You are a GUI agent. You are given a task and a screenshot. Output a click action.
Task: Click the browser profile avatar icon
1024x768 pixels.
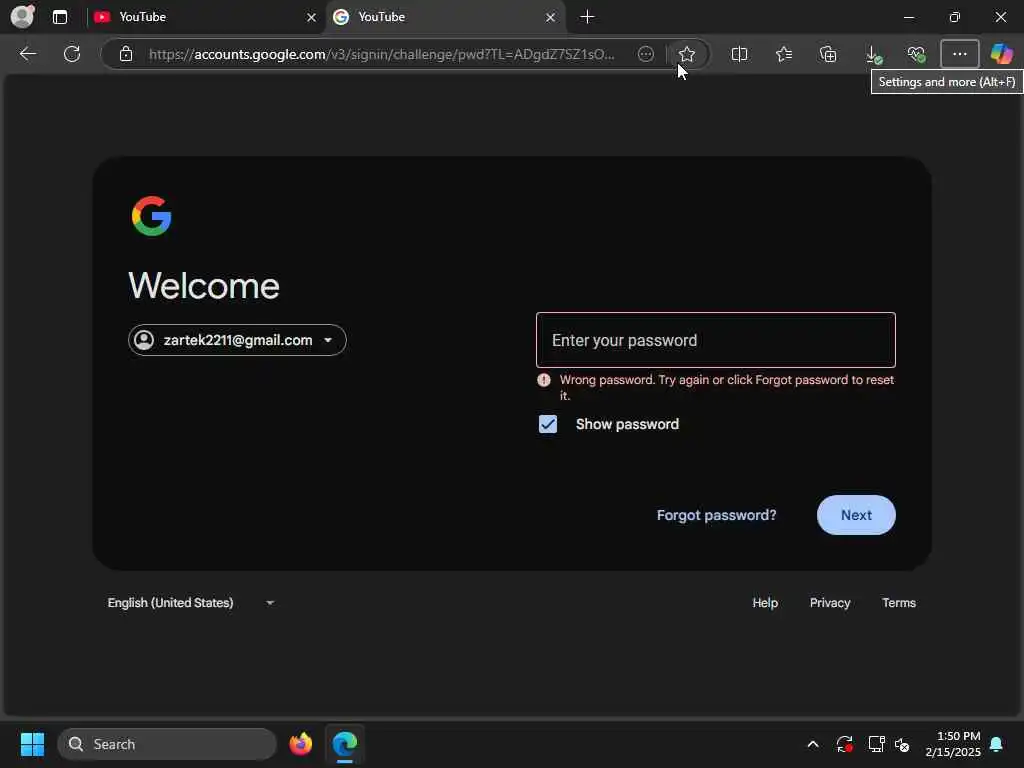click(x=23, y=16)
